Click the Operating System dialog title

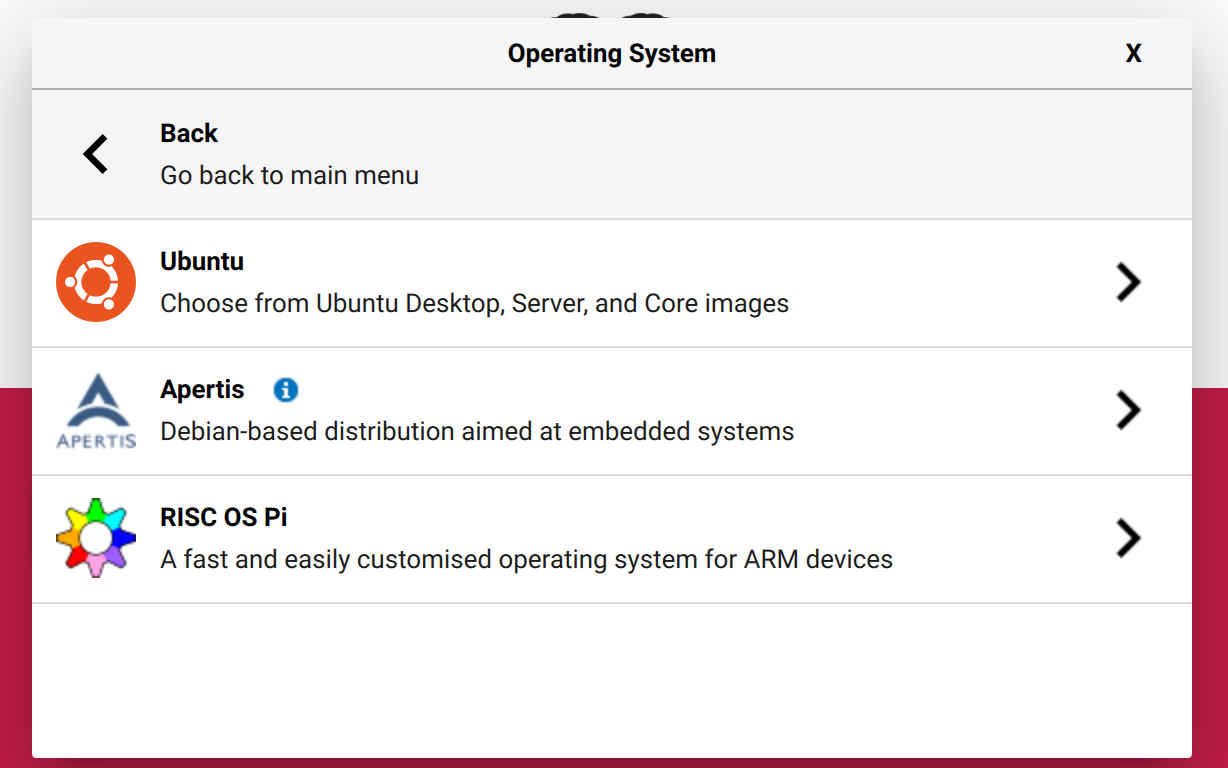(x=611, y=53)
